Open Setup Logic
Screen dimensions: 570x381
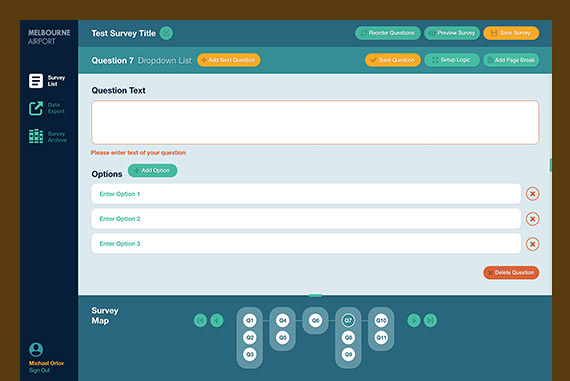pos(452,60)
